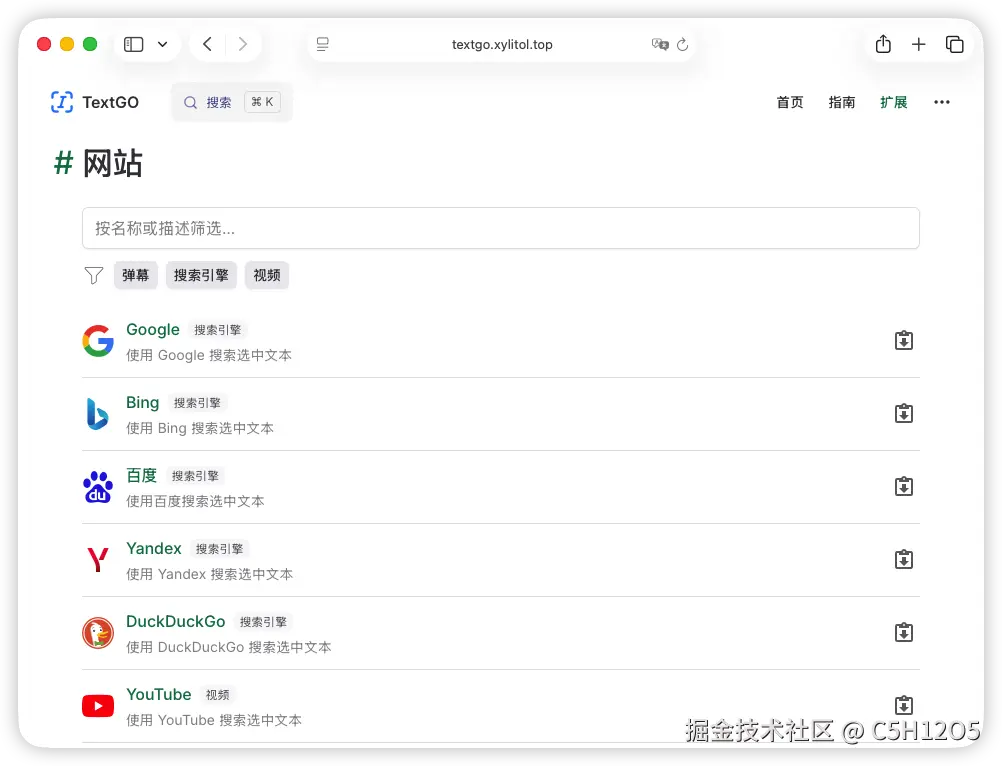Select 首页 in the navigation bar

789,102
